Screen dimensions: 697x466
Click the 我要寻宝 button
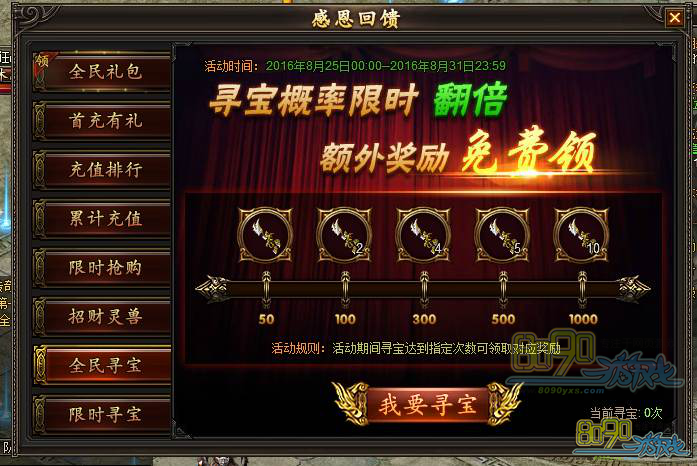(427, 404)
